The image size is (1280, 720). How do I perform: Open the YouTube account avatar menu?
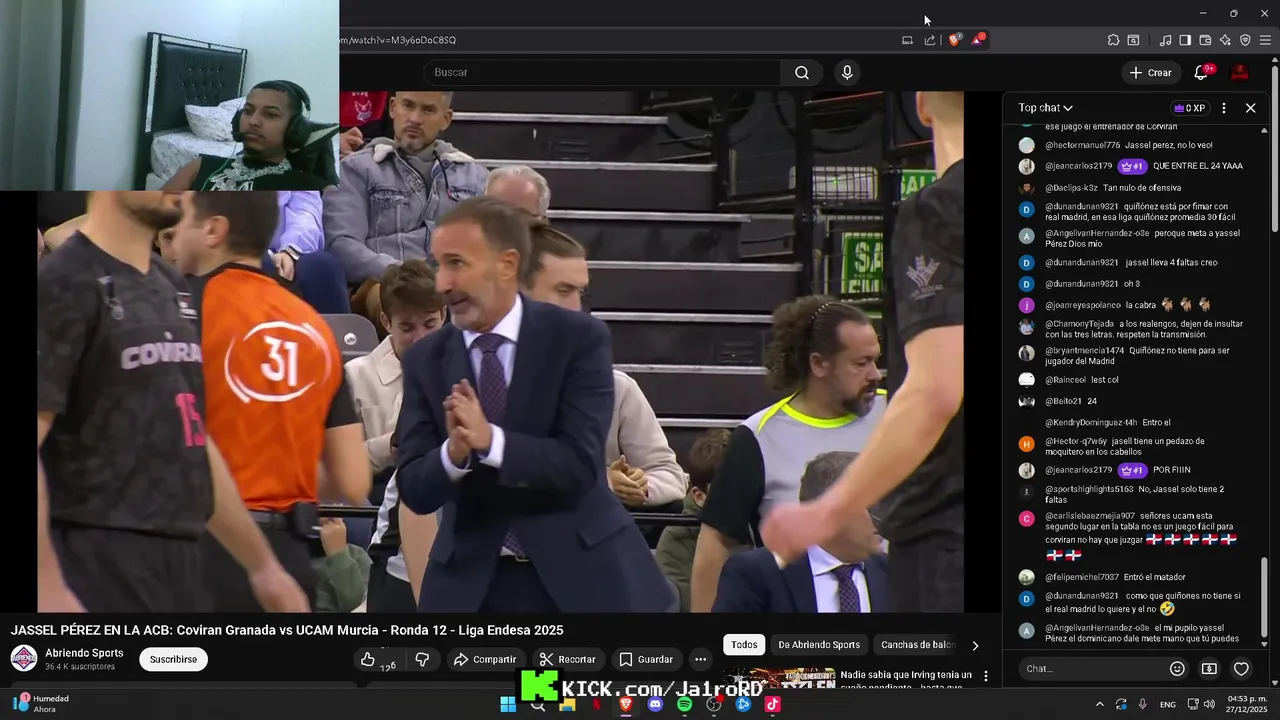(x=1239, y=72)
